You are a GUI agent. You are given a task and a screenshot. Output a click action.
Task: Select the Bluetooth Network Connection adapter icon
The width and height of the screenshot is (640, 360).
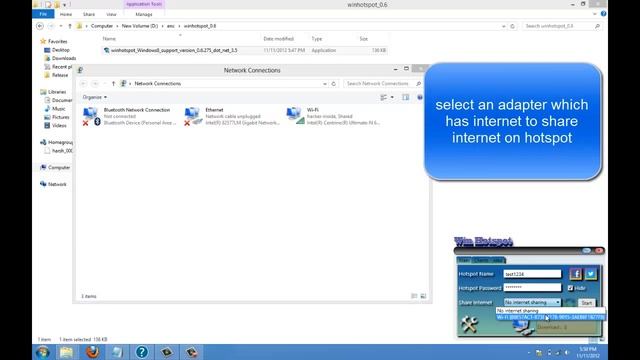[91, 116]
